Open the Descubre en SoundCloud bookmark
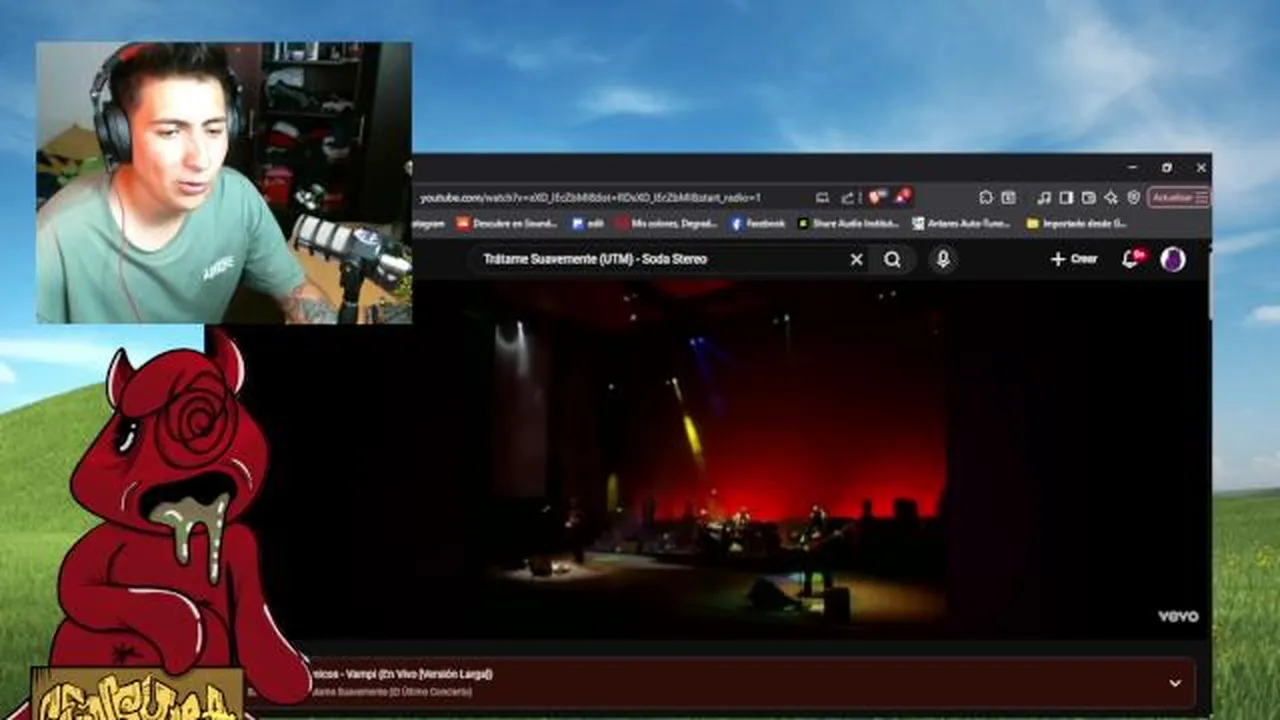1280x720 pixels. 506,224
